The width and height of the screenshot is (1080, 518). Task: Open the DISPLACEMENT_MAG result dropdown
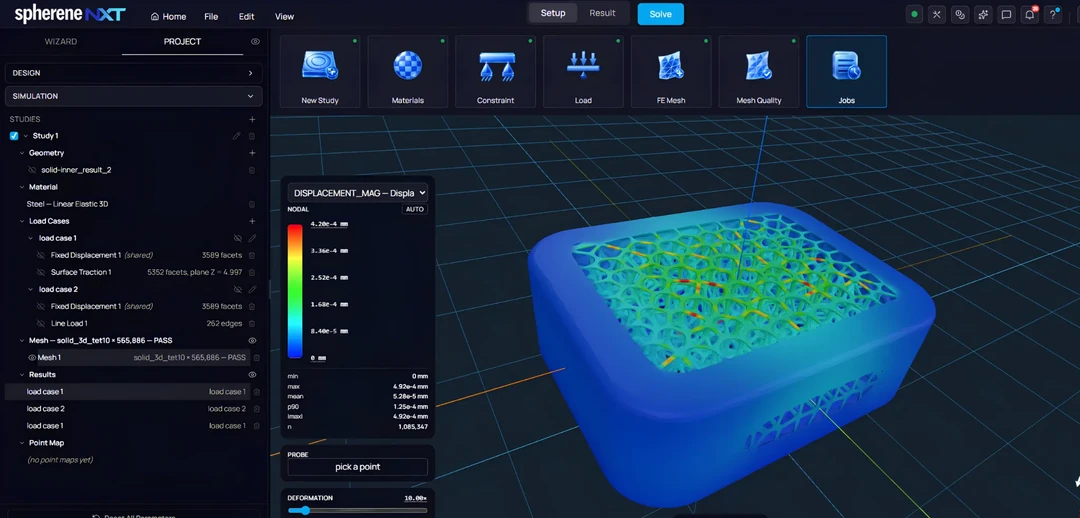[x=357, y=193]
